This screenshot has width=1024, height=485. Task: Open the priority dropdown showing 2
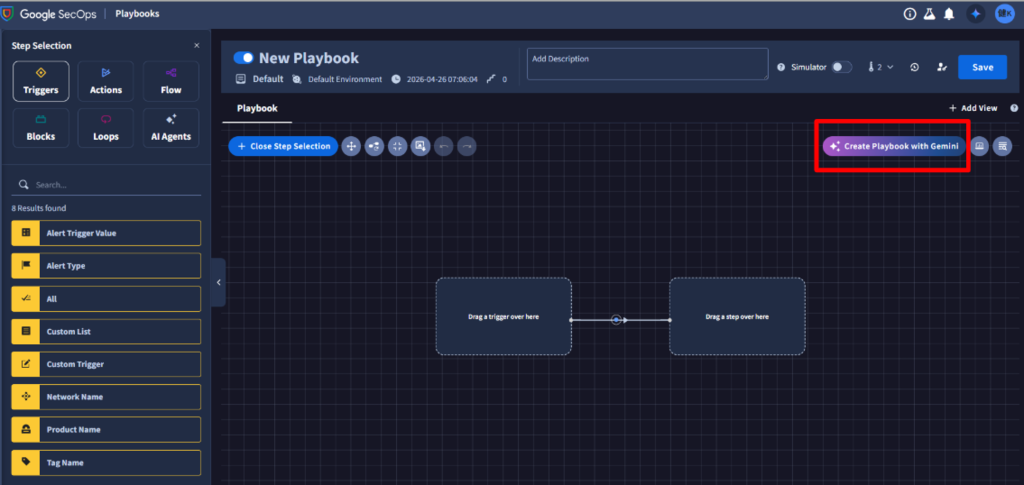click(881, 67)
